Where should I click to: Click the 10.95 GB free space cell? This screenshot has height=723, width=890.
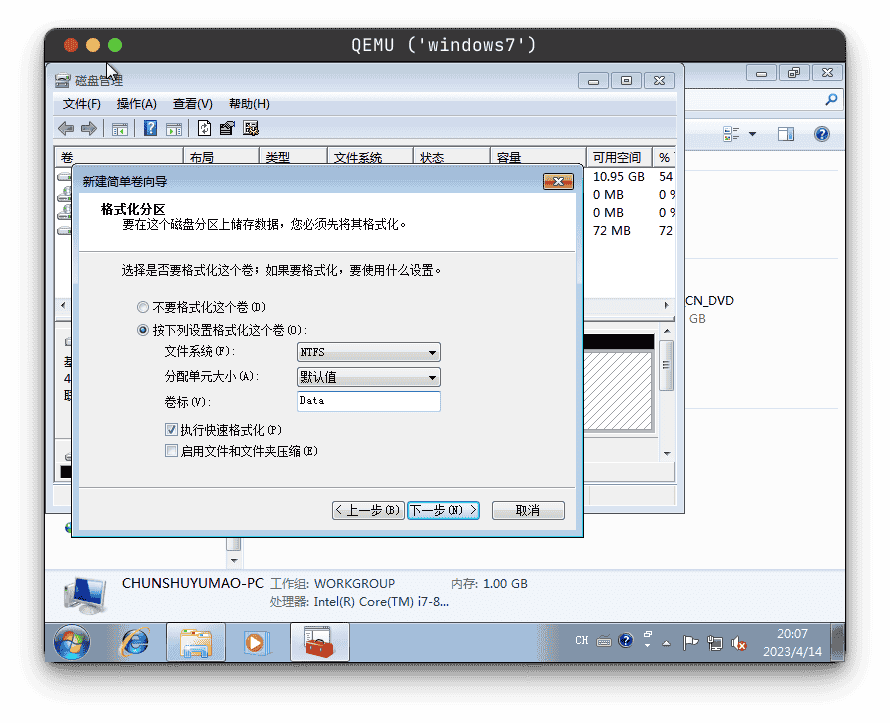tap(619, 176)
